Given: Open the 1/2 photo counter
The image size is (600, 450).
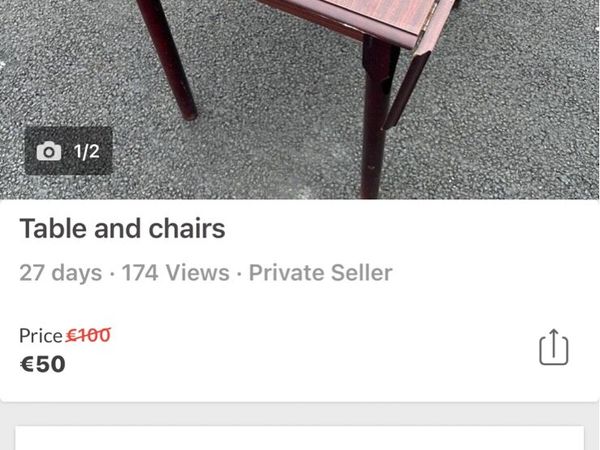Looking at the screenshot, I should (x=68, y=151).
